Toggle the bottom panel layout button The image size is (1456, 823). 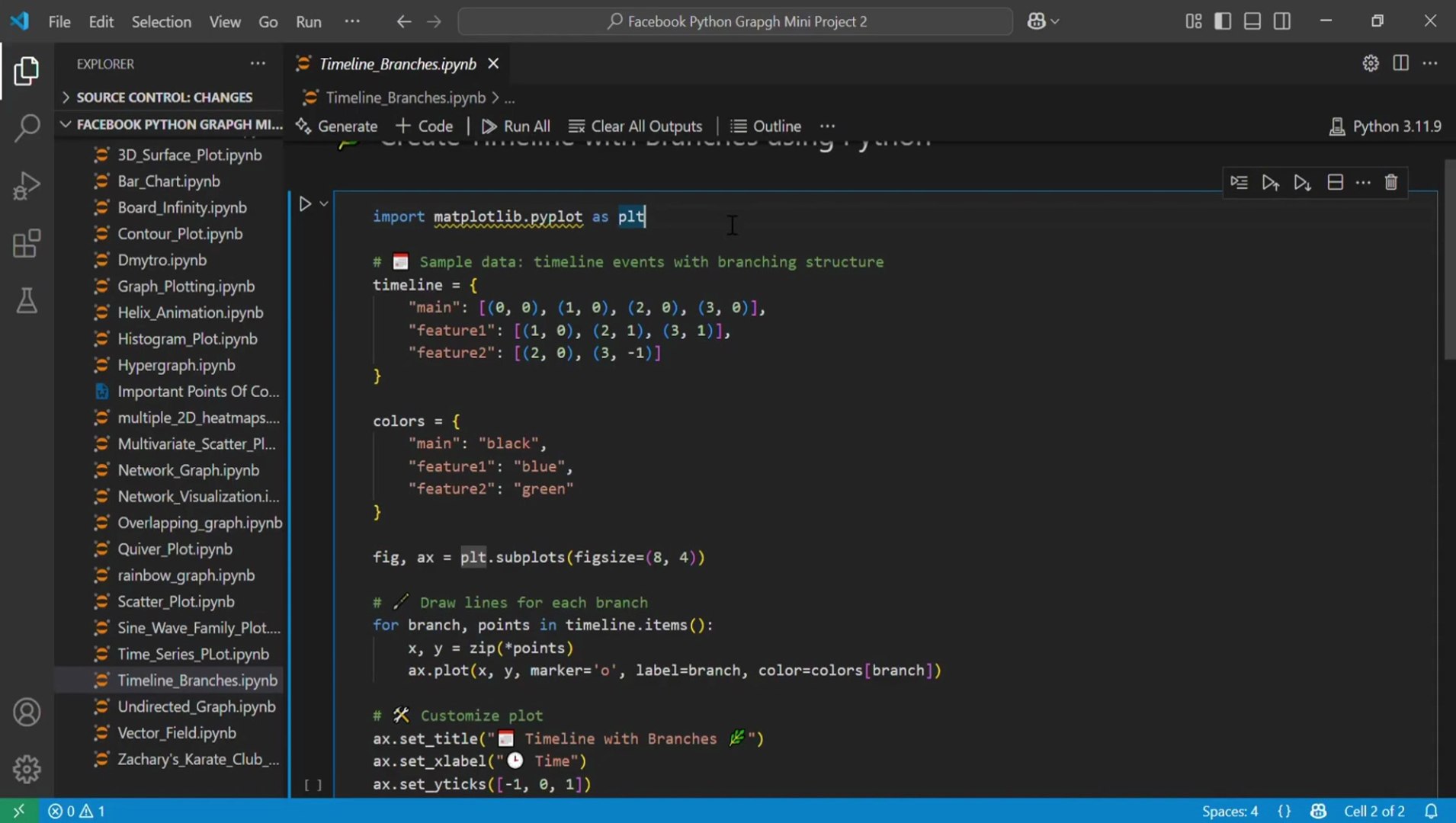click(1252, 21)
